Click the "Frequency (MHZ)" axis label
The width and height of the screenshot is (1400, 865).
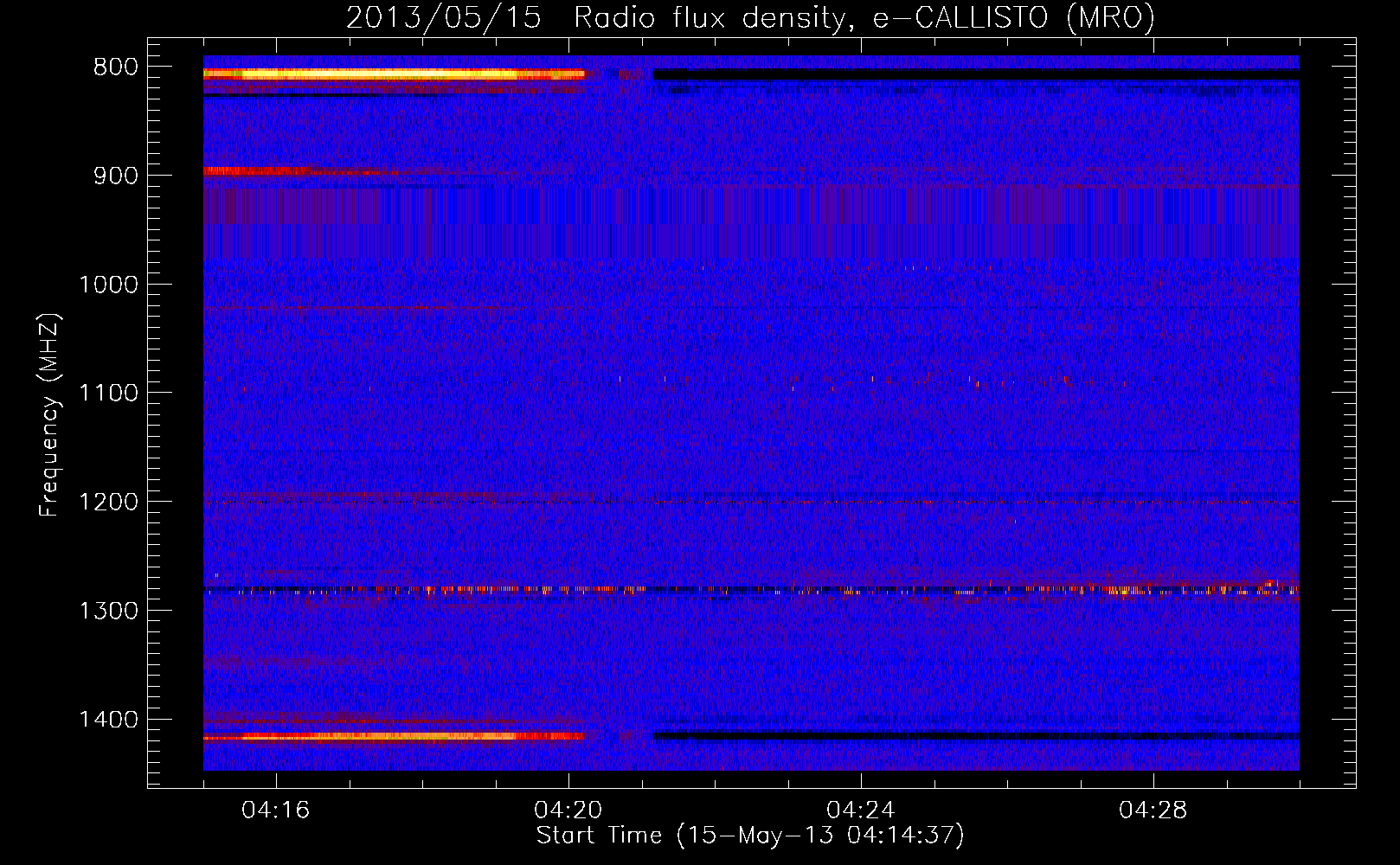click(49, 415)
